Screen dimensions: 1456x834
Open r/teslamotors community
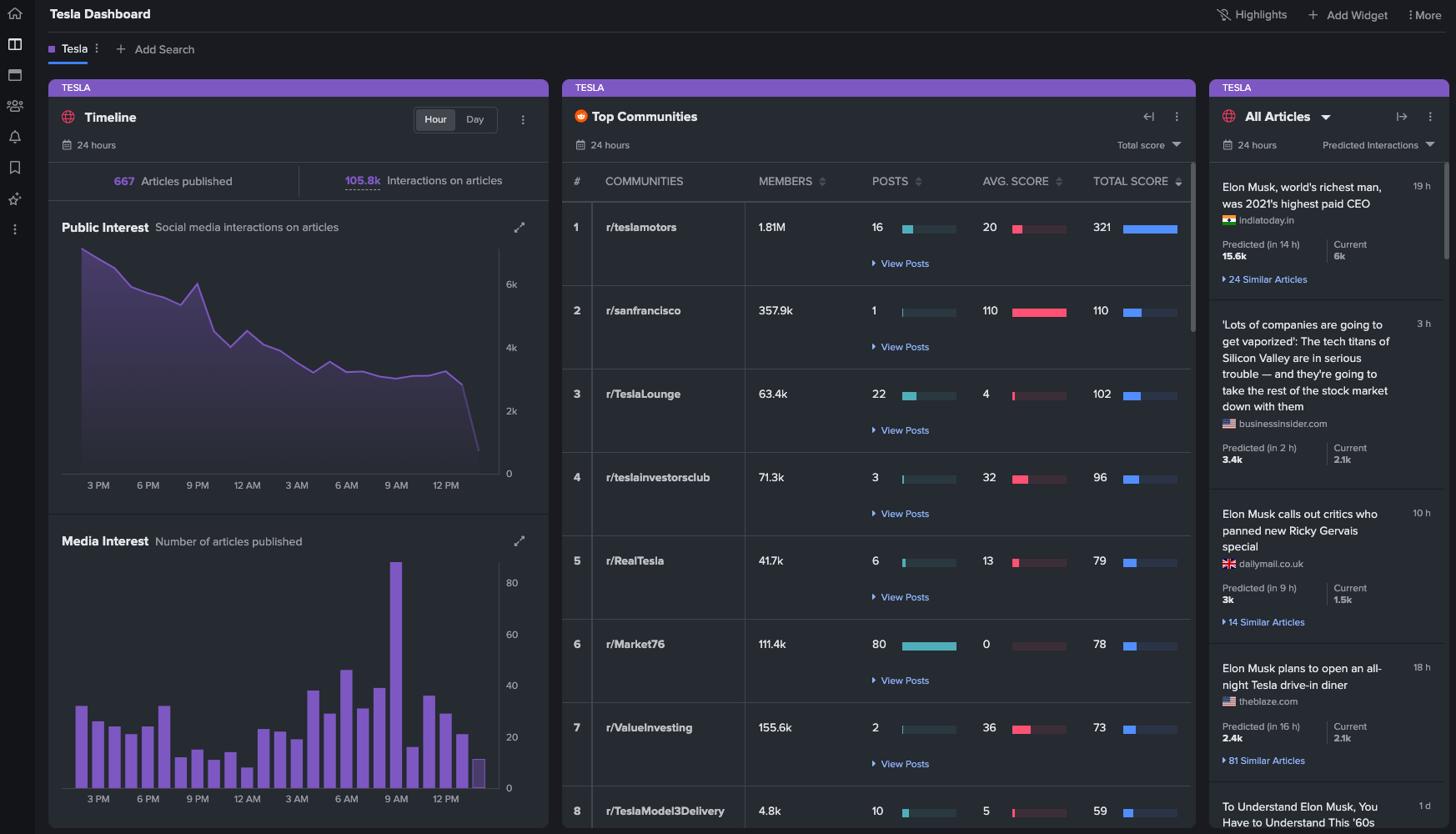point(641,227)
